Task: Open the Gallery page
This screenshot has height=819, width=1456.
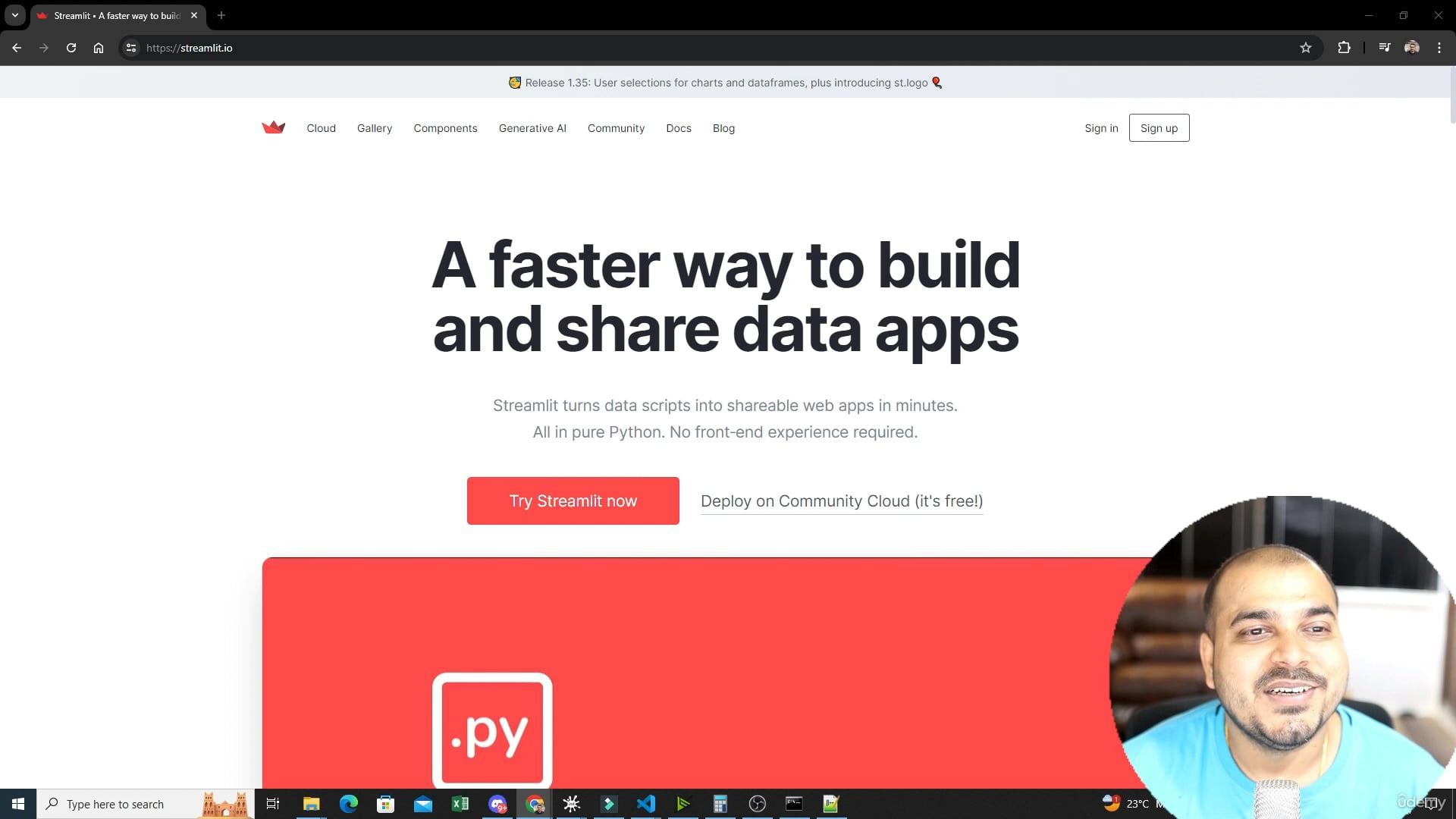Action: coord(375,128)
